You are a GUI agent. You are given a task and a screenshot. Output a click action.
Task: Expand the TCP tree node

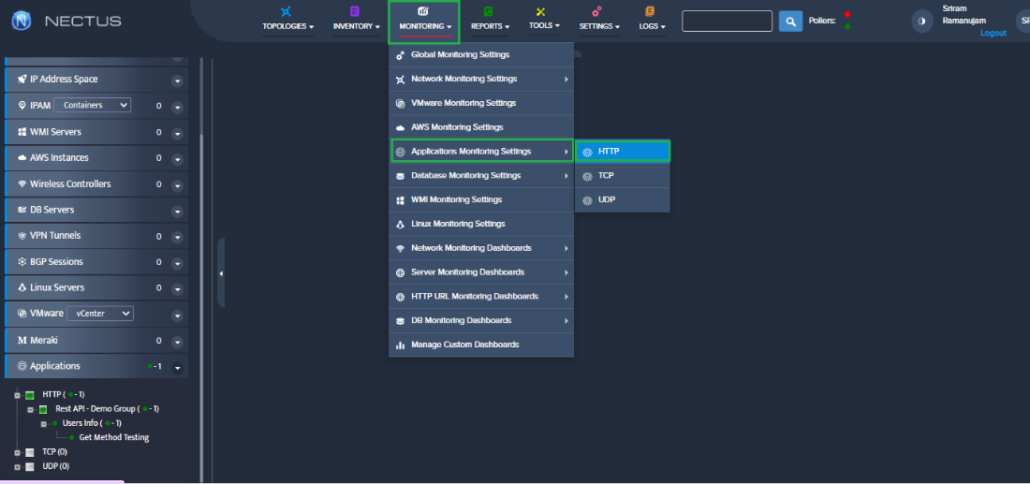click(x=17, y=452)
